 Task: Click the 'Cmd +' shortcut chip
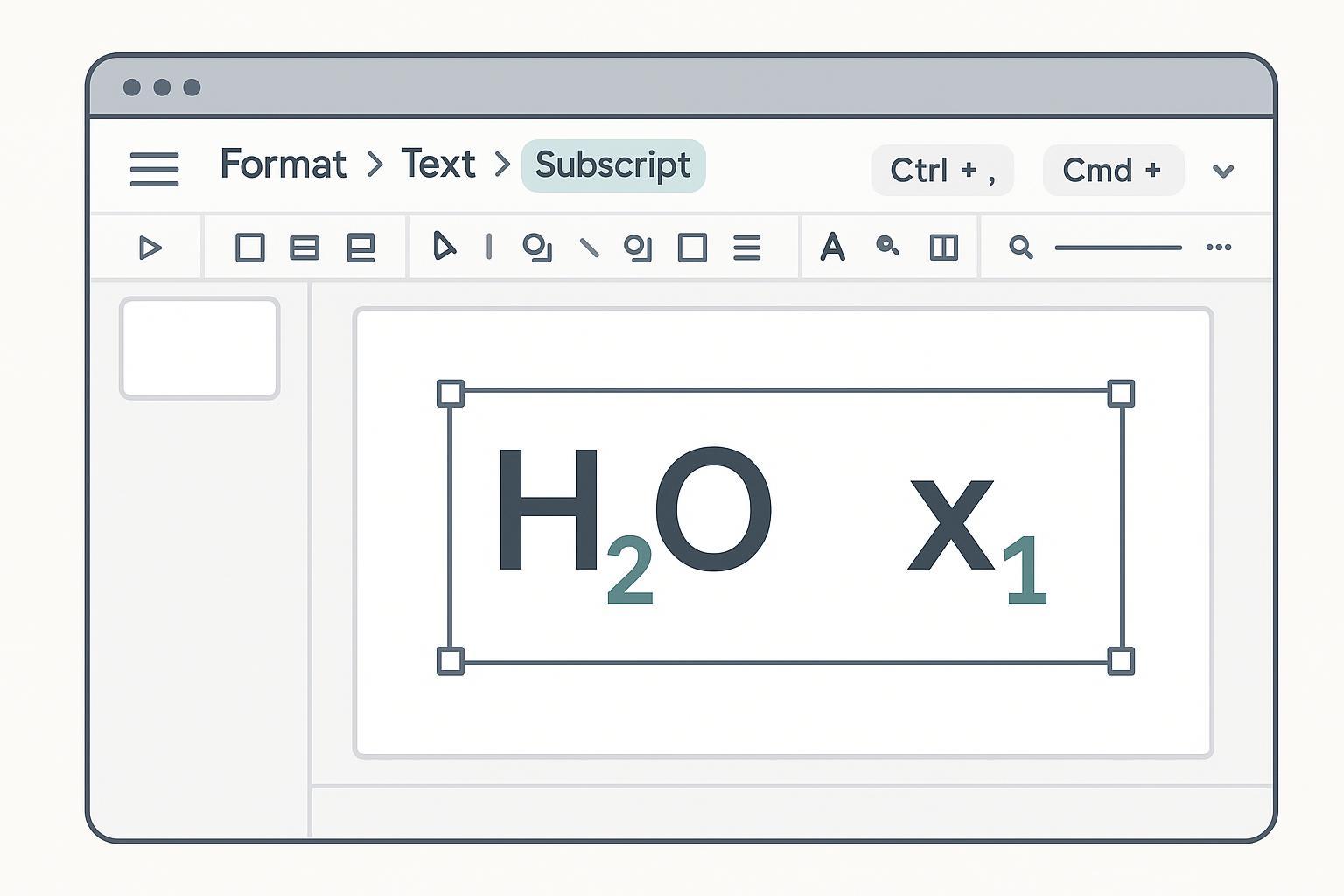[x=1112, y=171]
